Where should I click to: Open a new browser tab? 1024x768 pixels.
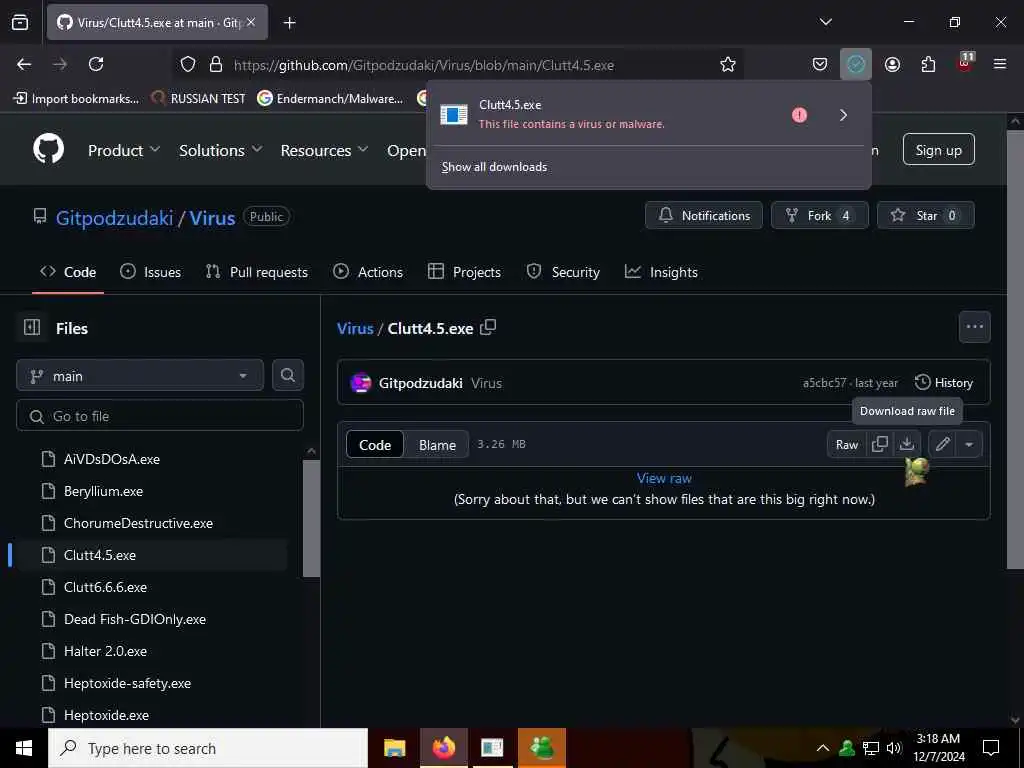coord(289,23)
